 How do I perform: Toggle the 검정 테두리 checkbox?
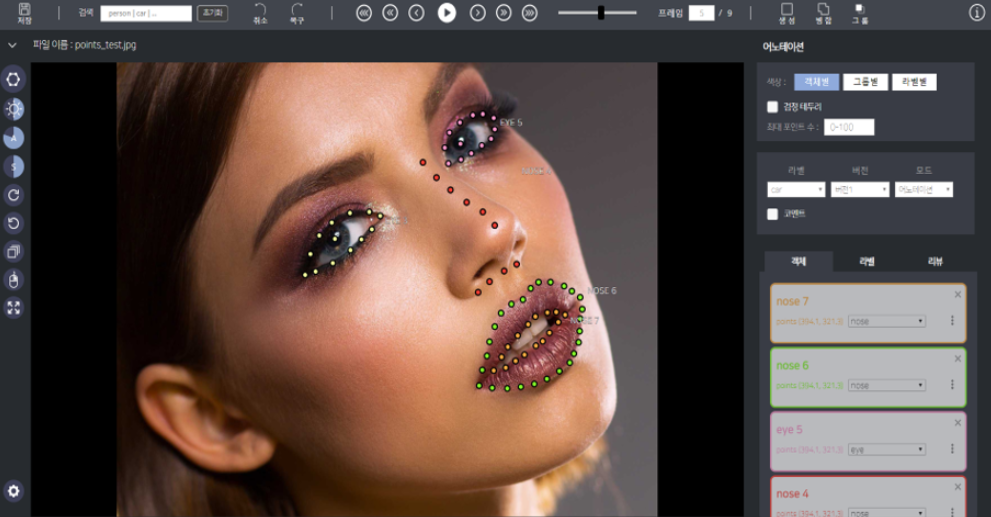772,107
